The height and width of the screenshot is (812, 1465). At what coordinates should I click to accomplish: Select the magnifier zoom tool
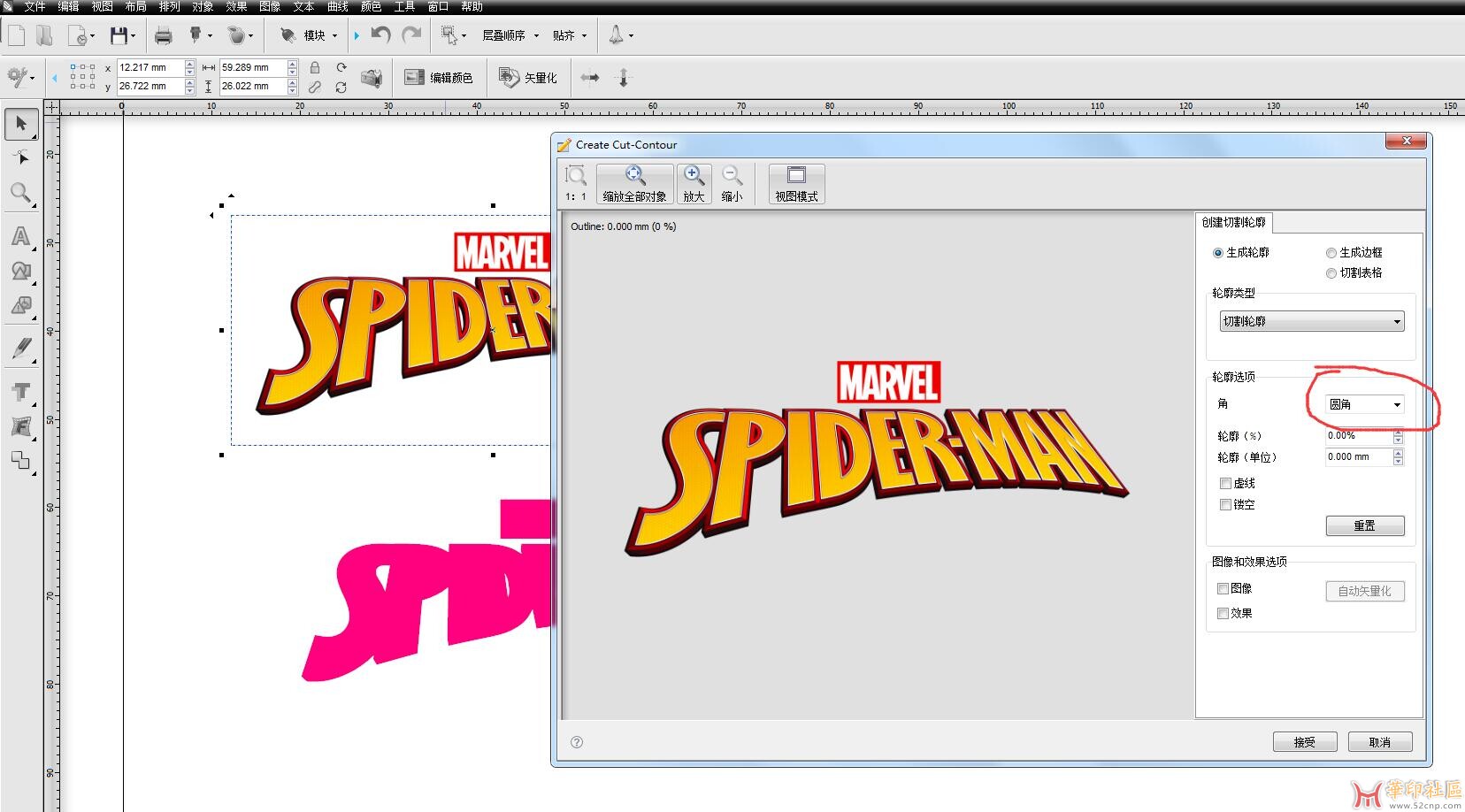click(x=21, y=194)
